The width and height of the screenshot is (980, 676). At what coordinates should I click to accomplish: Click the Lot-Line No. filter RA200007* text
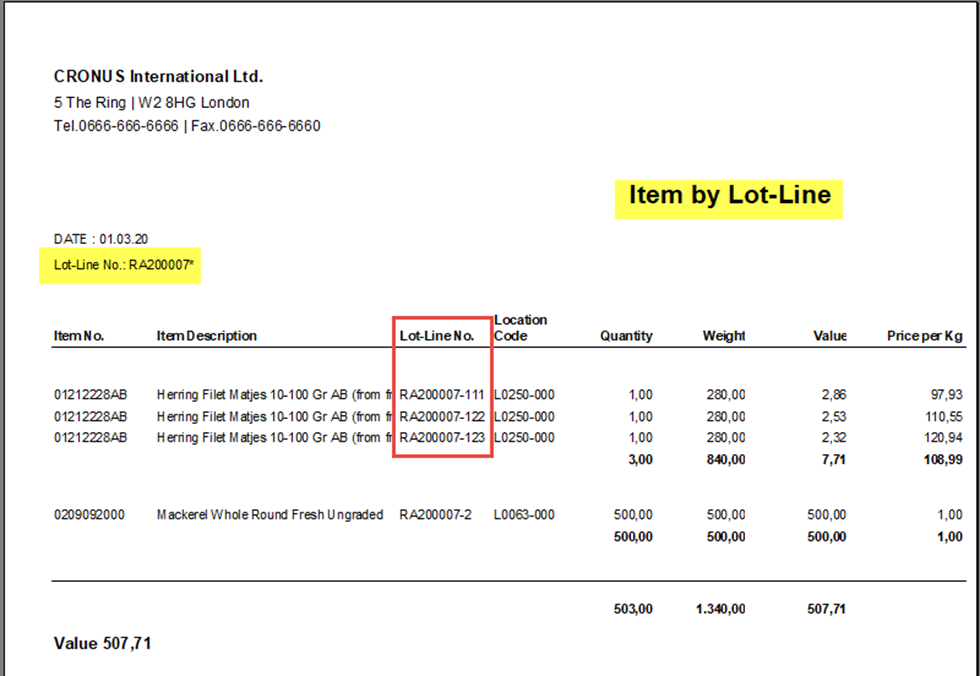click(x=120, y=266)
